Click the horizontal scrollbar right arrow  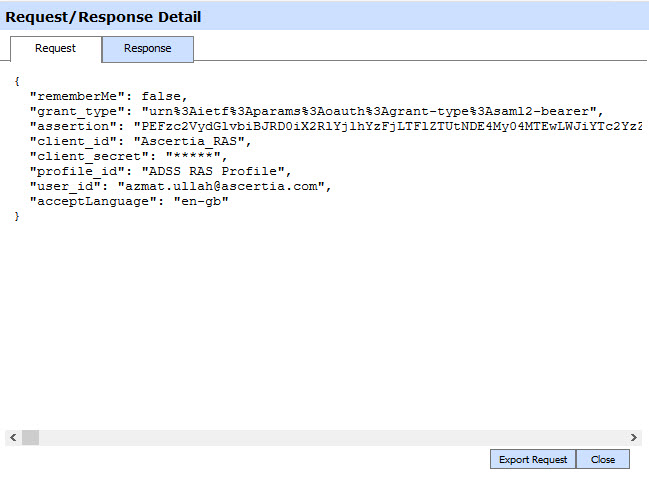coord(634,438)
